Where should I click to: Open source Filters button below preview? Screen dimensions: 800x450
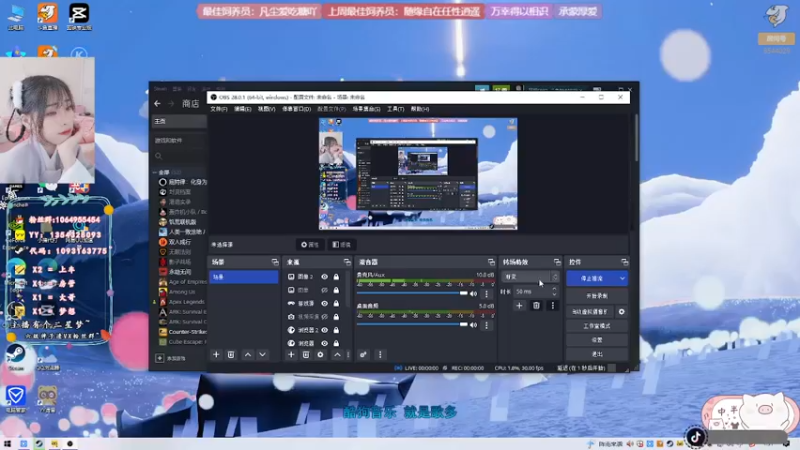pyautogui.click(x=341, y=245)
